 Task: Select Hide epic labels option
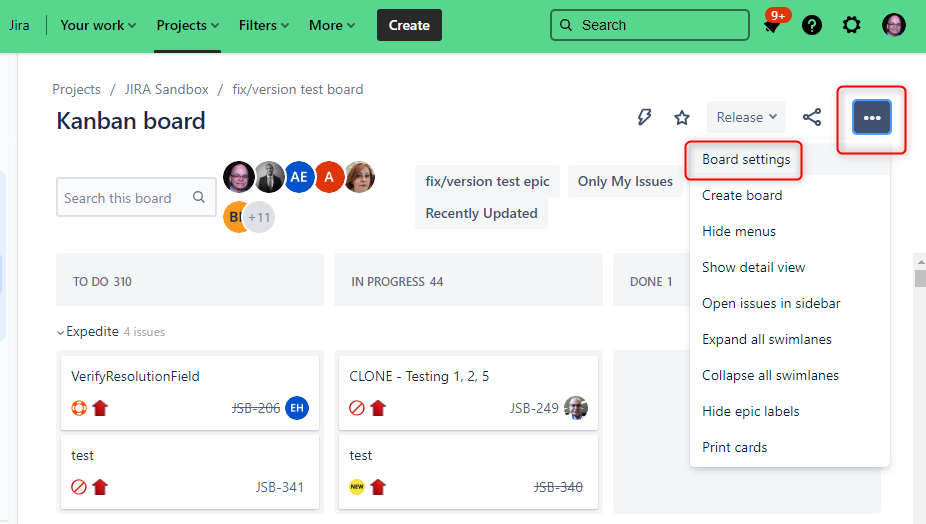click(x=790, y=412)
